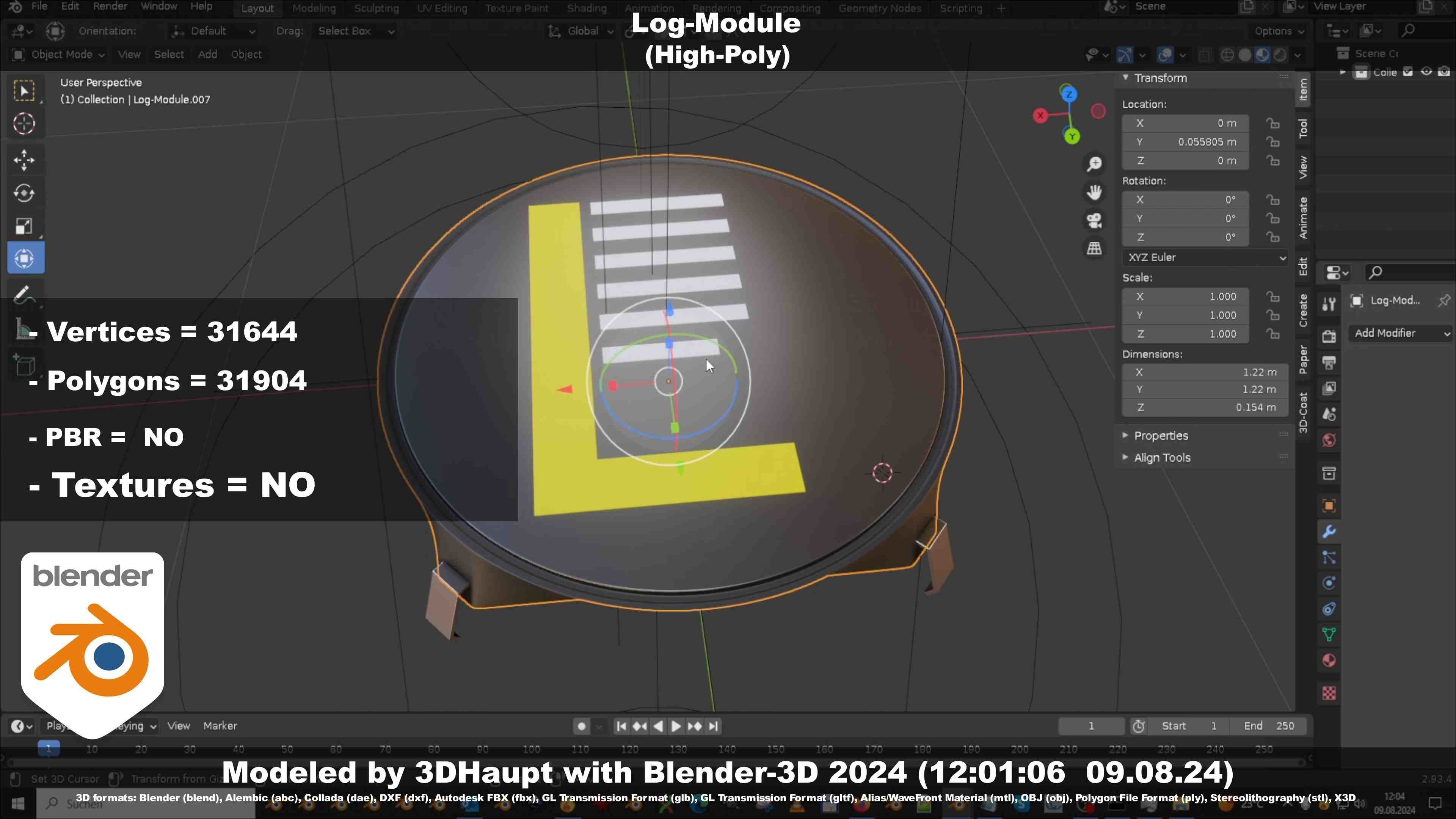Open the Marker menu in timeline
Image resolution: width=1456 pixels, height=819 pixels.
pyautogui.click(x=220, y=726)
